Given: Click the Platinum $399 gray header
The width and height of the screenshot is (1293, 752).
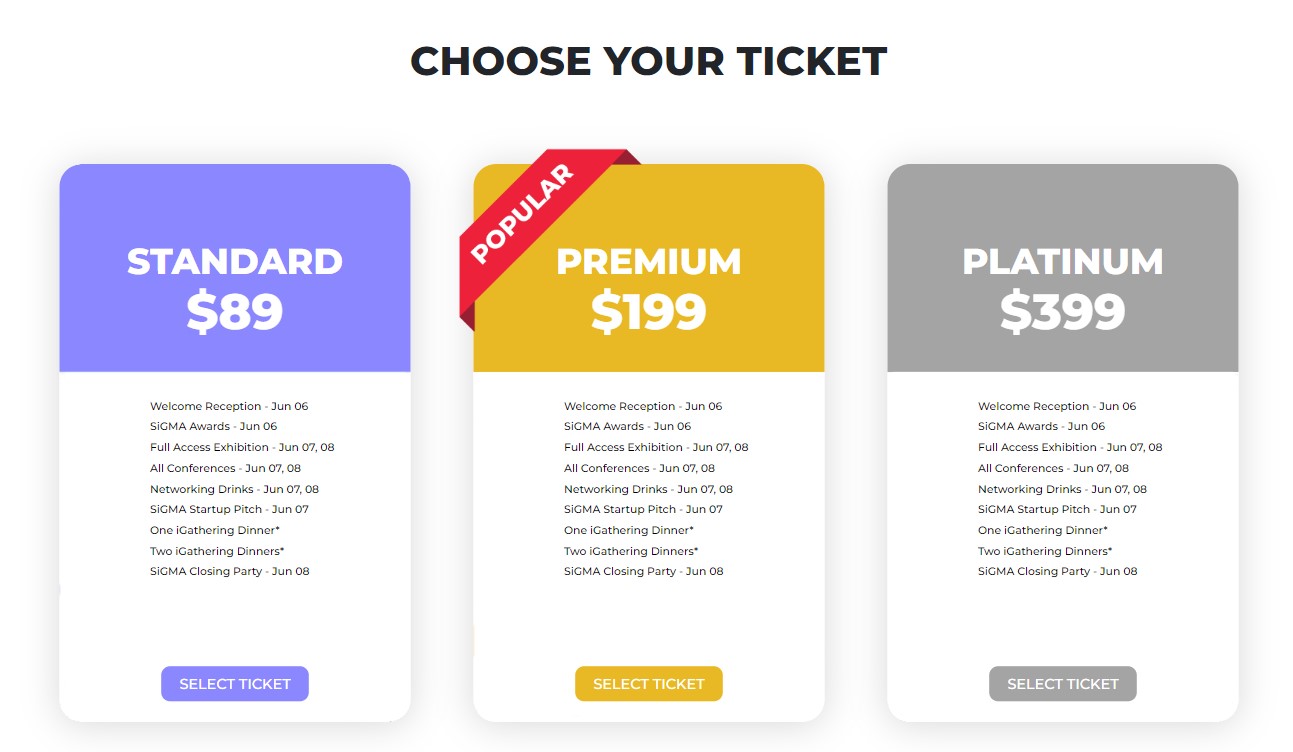Looking at the screenshot, I should [1063, 268].
